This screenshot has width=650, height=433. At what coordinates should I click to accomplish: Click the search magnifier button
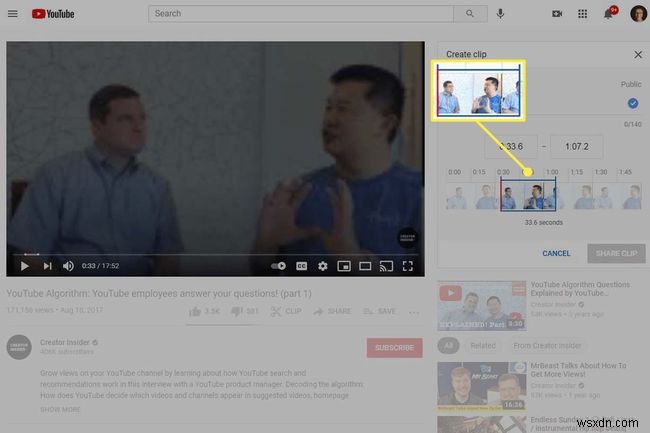coord(470,14)
